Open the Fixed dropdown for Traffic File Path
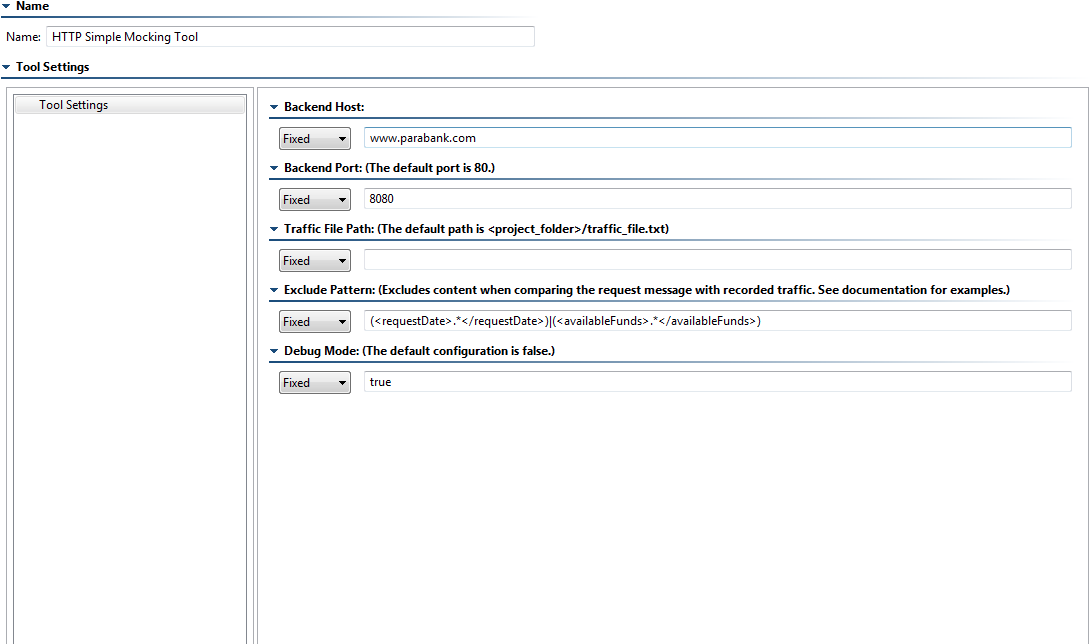This screenshot has height=644, width=1092. (315, 260)
